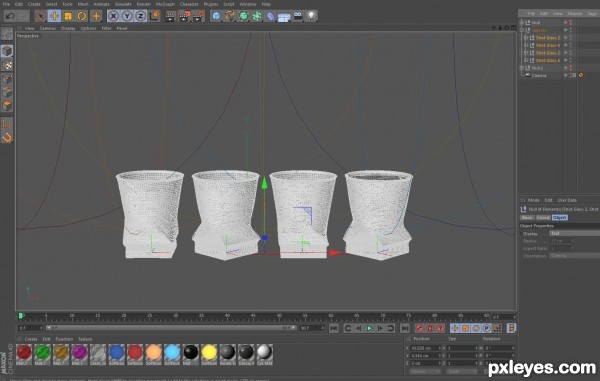Select the Live Selection arrow tool
This screenshot has width=600, height=381.
click(x=40, y=16)
